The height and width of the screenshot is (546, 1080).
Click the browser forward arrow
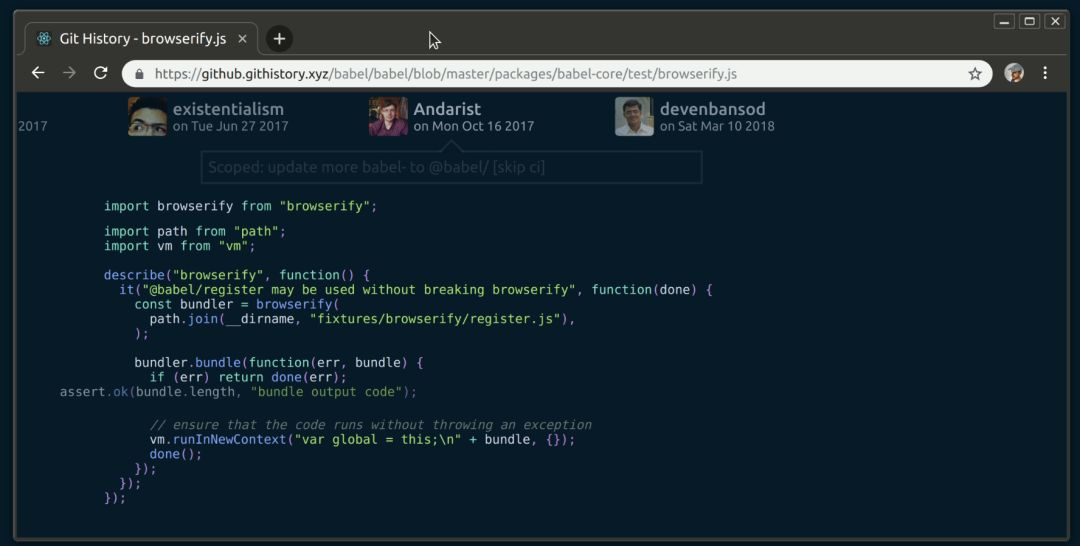point(69,73)
